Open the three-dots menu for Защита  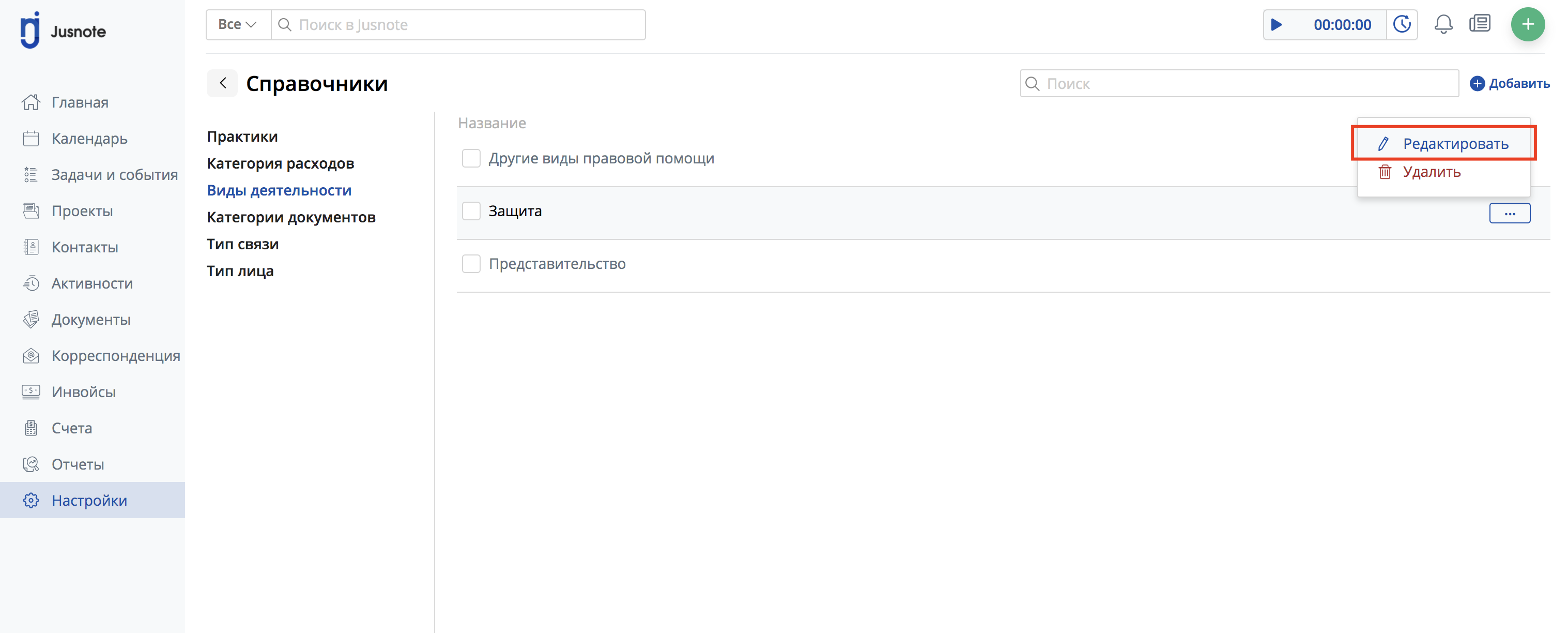coord(1509,213)
